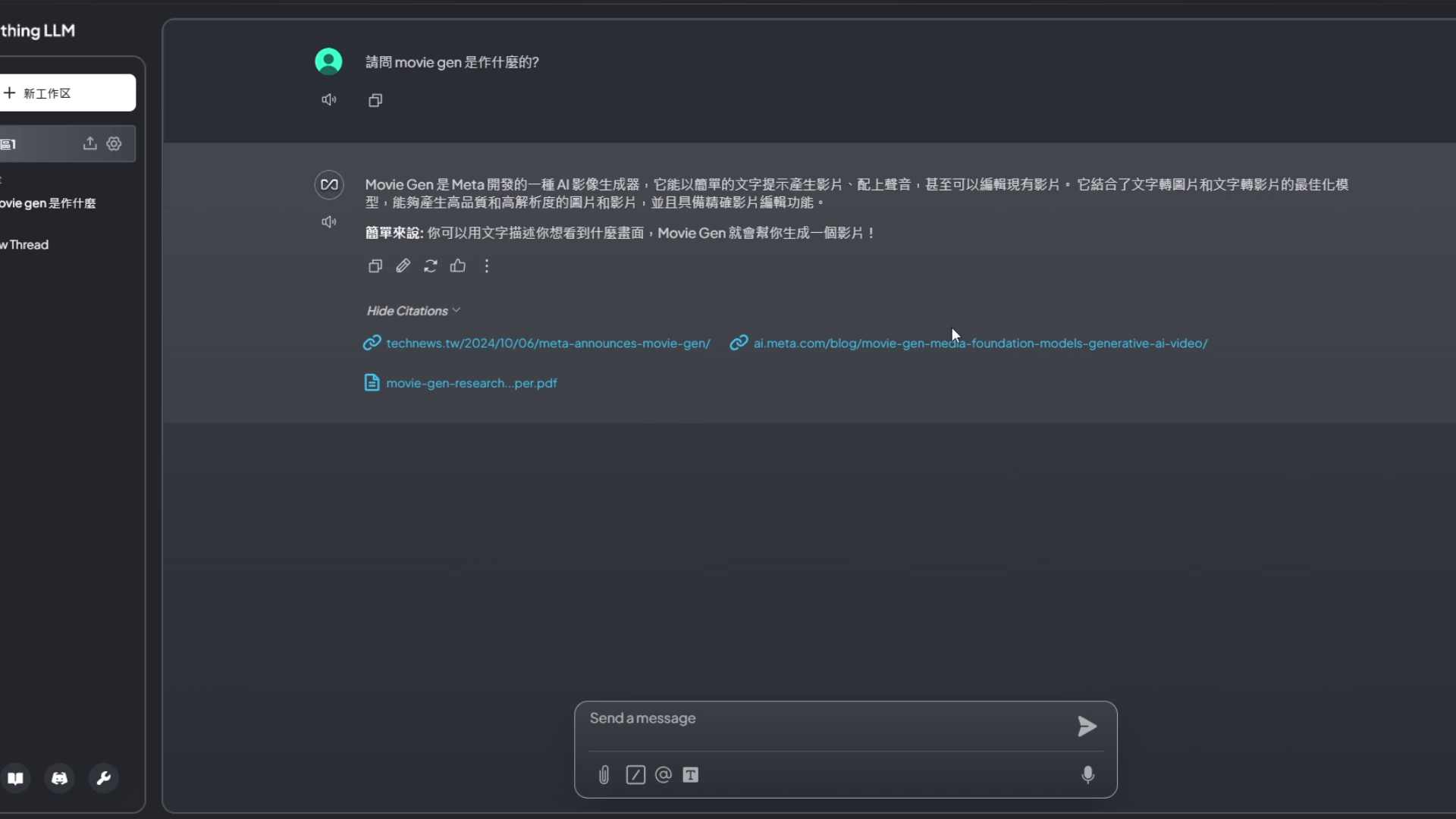This screenshot has width=1456, height=819.
Task: Create a New Thread
Action: click(24, 245)
